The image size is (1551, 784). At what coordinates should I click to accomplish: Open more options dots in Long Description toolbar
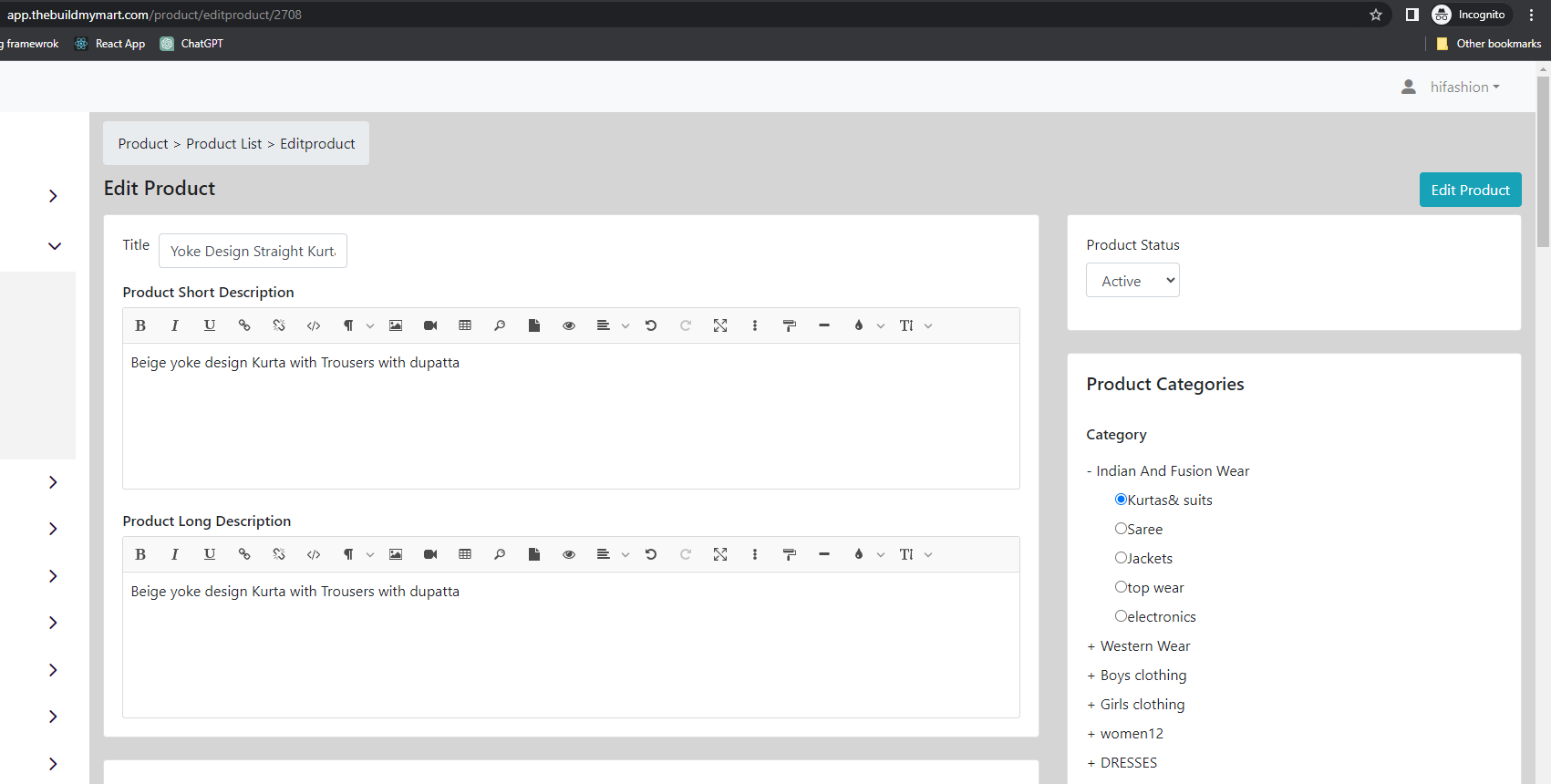point(755,554)
